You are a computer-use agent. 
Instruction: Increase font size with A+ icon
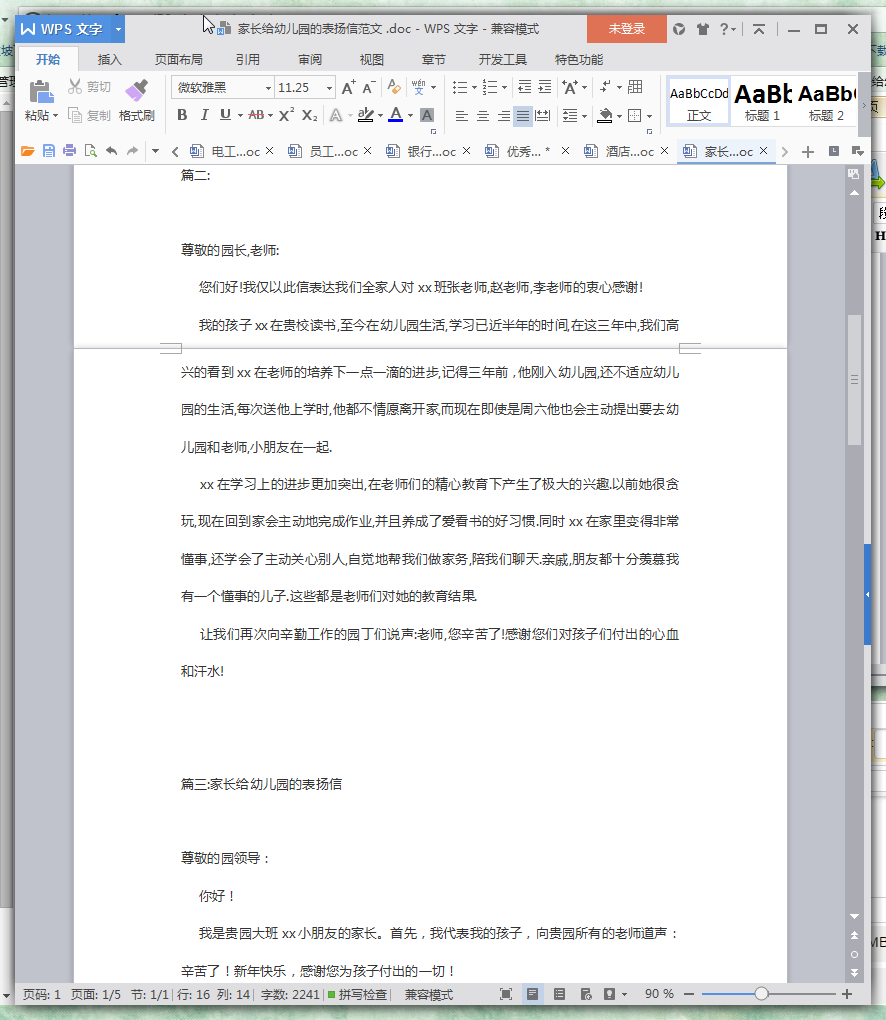[x=349, y=87]
